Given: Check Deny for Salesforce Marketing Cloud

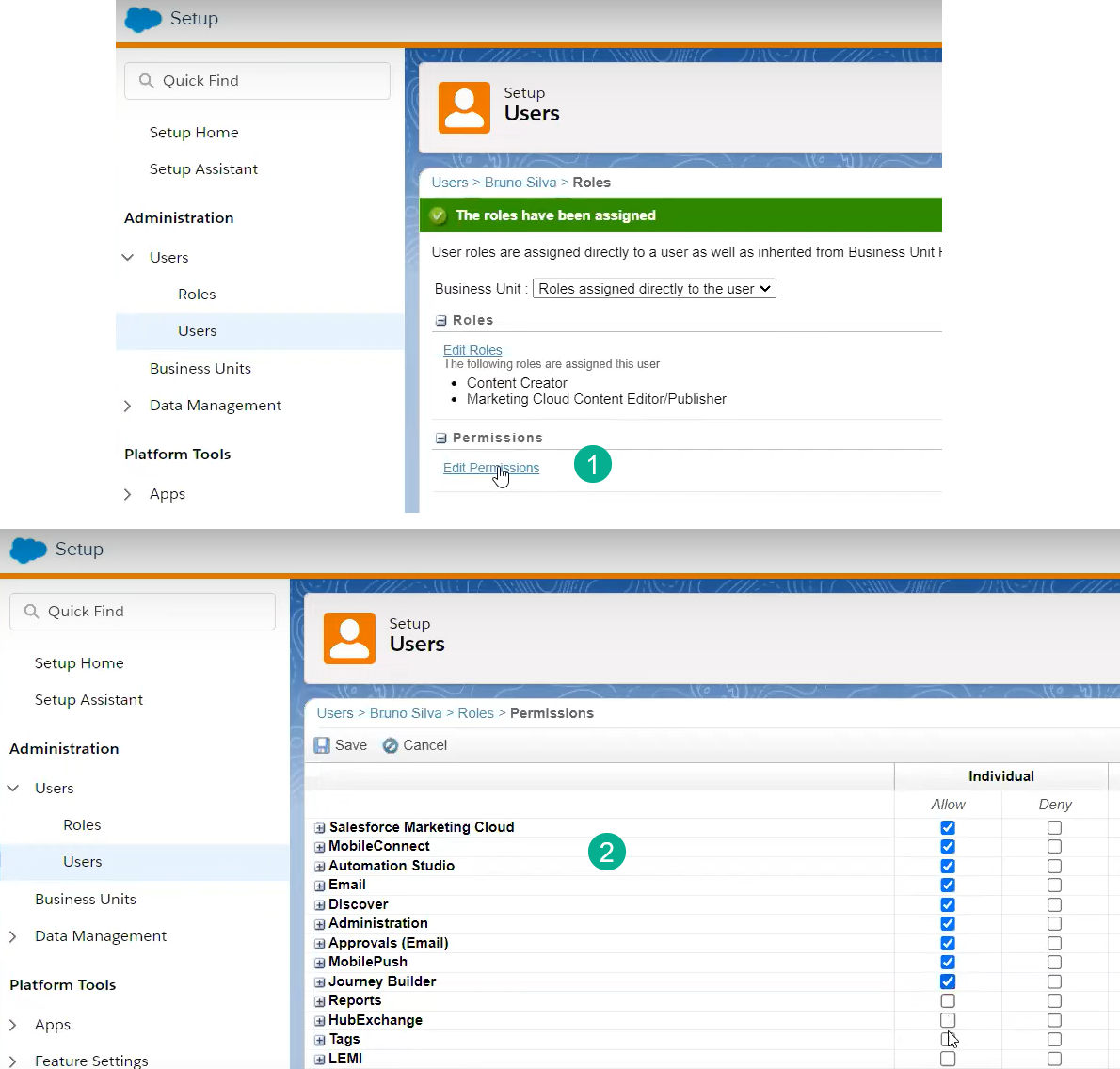Looking at the screenshot, I should 1054,828.
